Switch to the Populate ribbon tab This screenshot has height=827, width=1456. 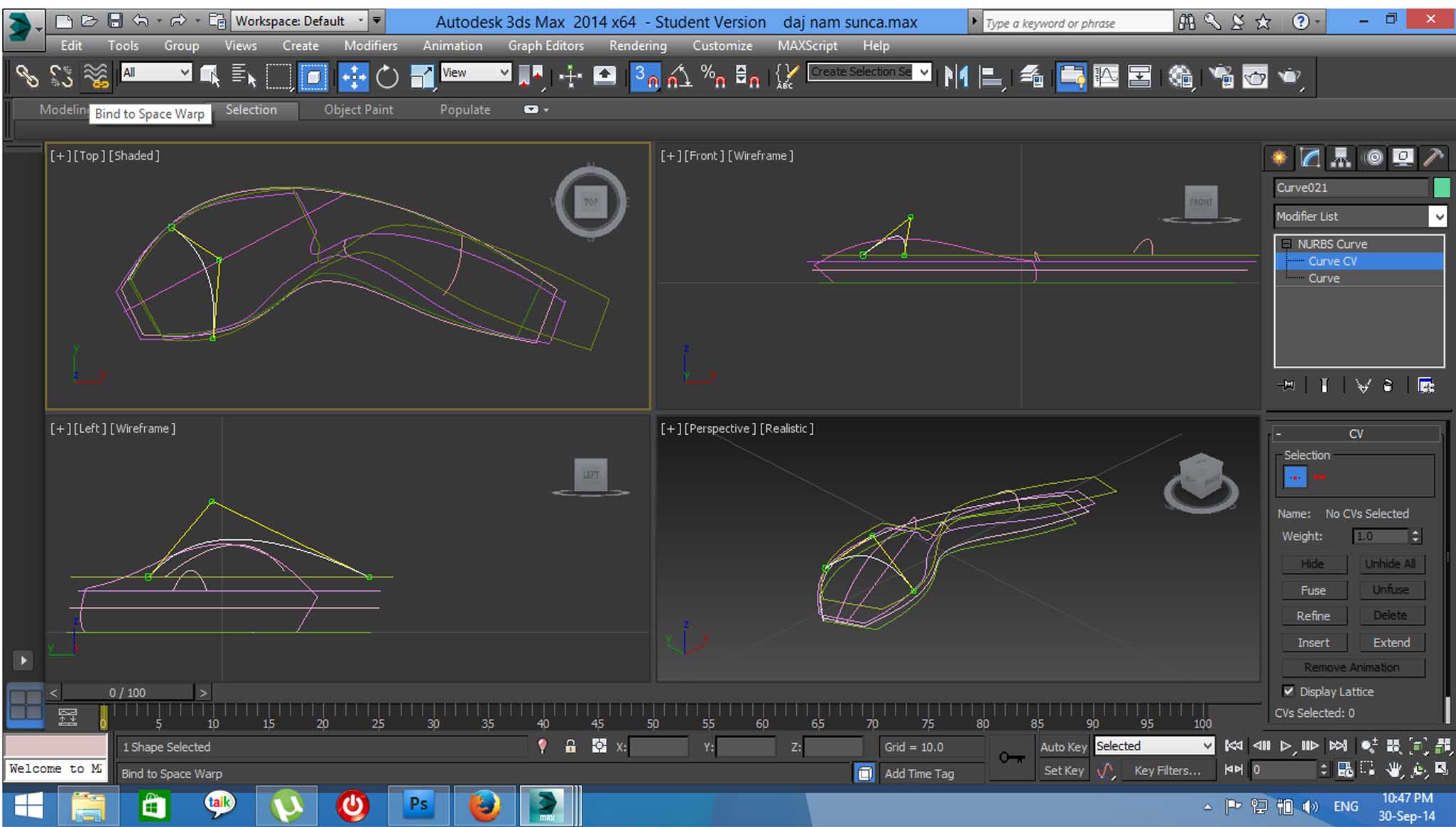point(465,109)
